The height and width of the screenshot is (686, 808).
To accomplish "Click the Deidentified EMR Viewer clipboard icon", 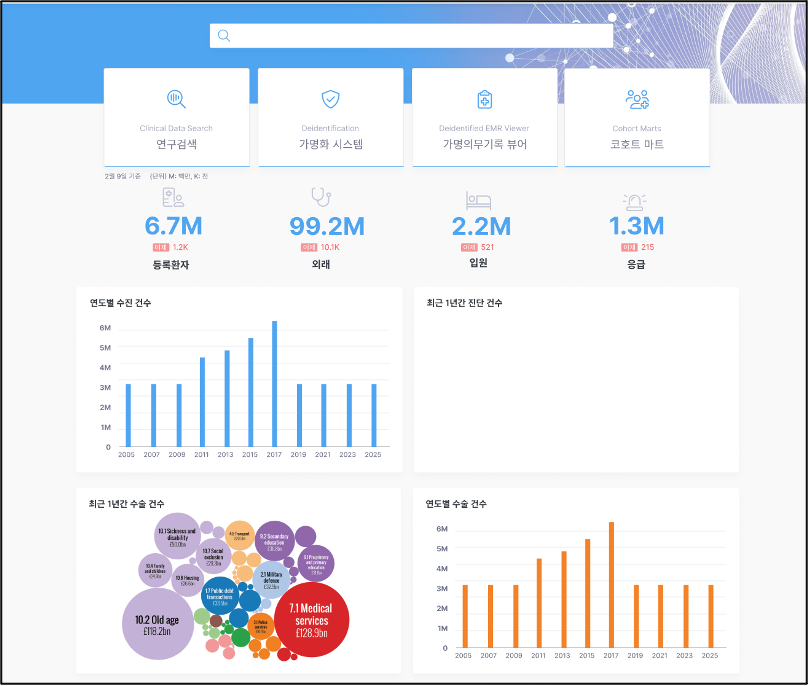I will (x=484, y=99).
